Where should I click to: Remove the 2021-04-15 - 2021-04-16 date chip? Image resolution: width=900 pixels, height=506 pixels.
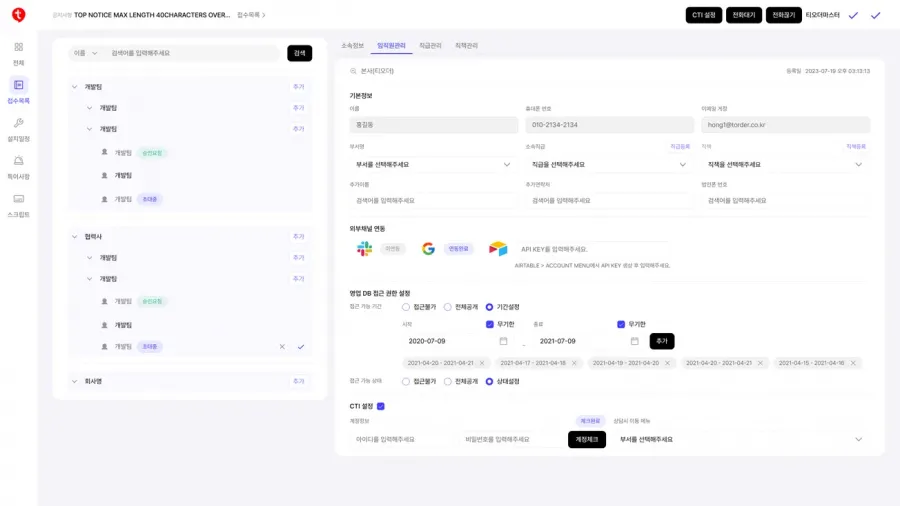pos(853,363)
